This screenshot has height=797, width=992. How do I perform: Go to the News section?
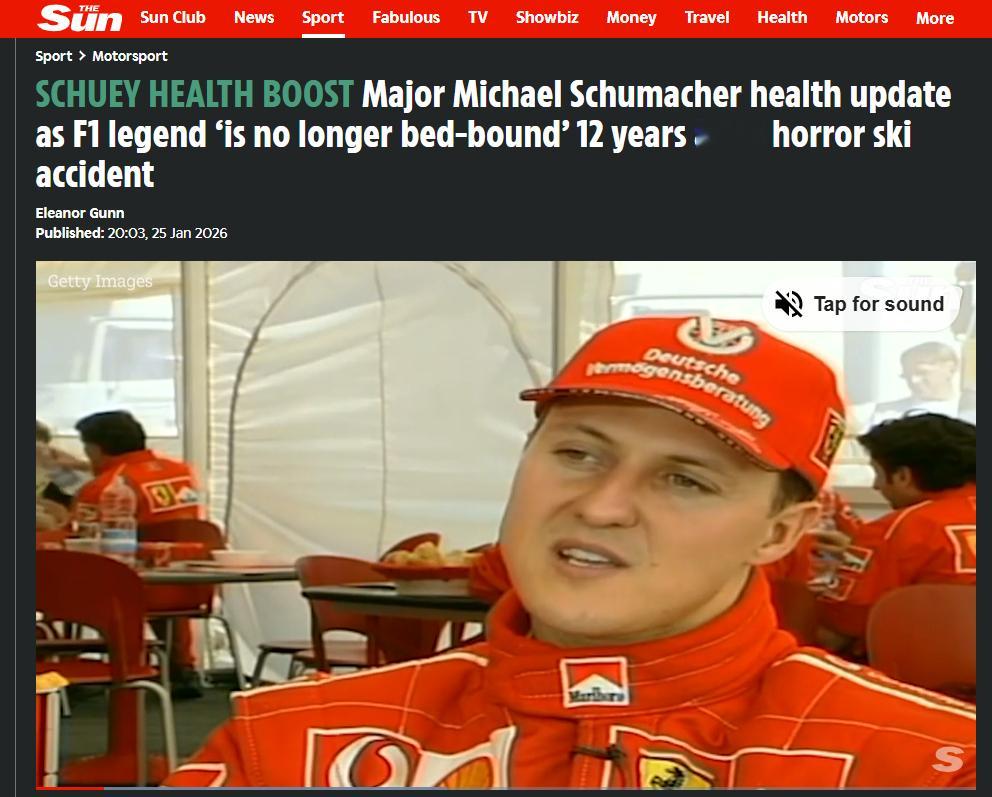pos(254,18)
